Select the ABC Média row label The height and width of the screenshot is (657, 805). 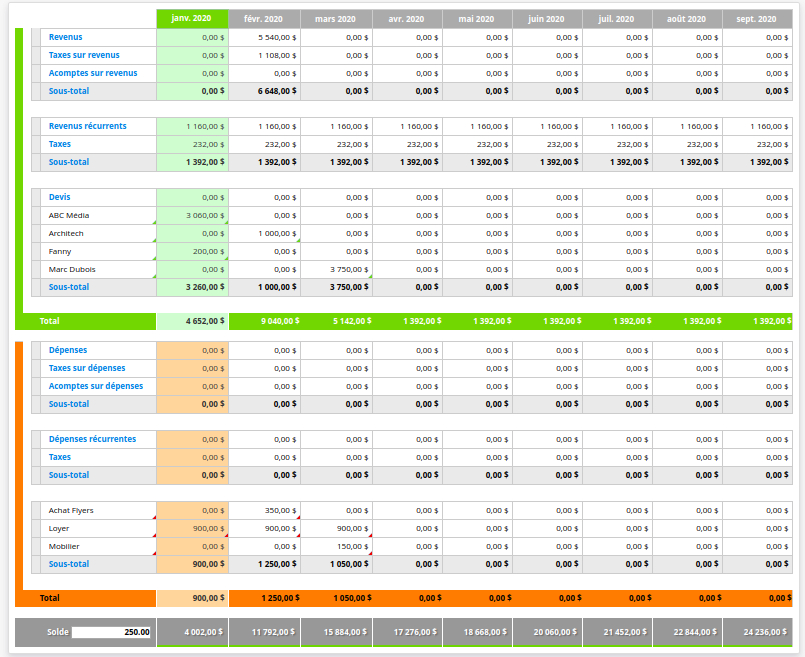click(x=69, y=215)
